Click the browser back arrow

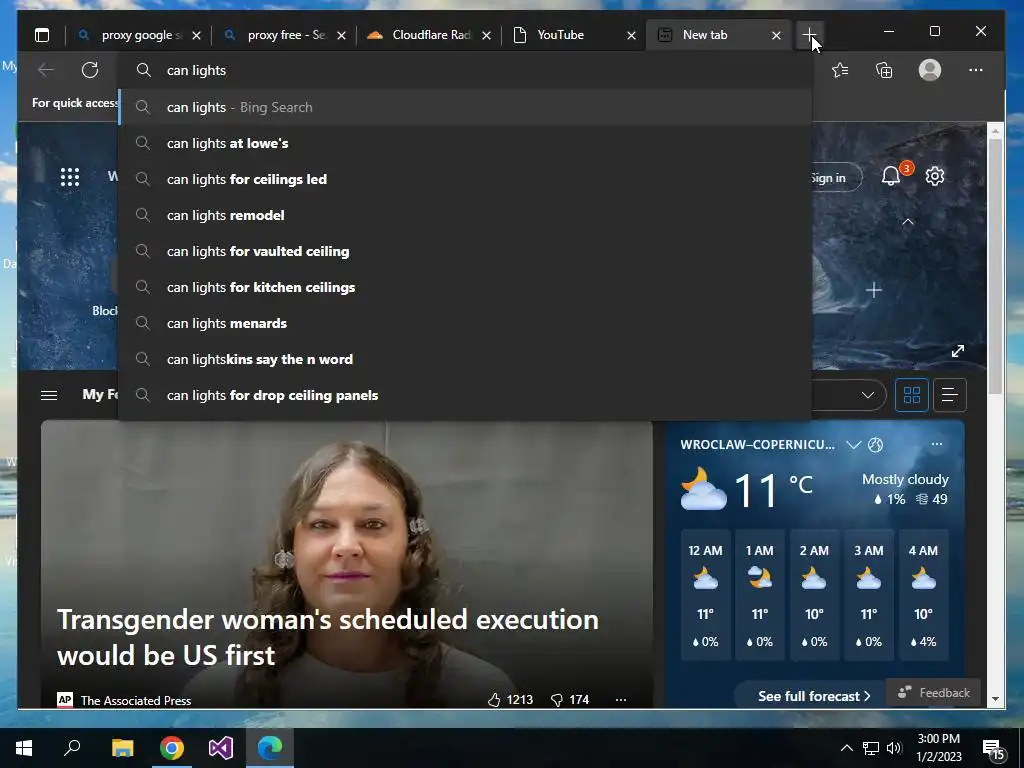tap(46, 70)
